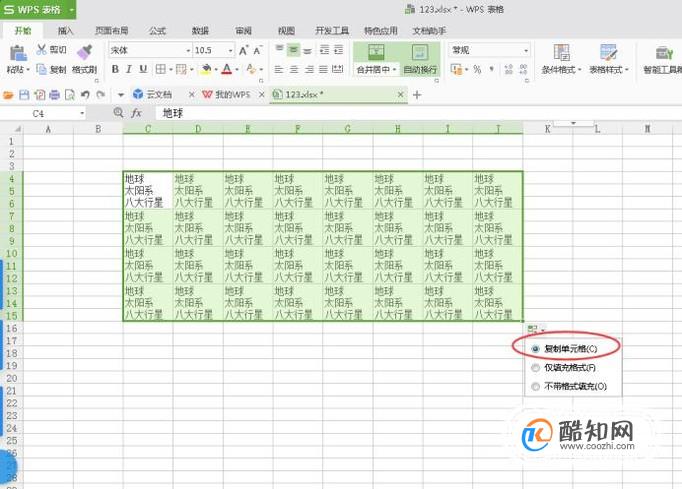Add a new document tab with plus button
The image size is (682, 489).
tap(417, 94)
